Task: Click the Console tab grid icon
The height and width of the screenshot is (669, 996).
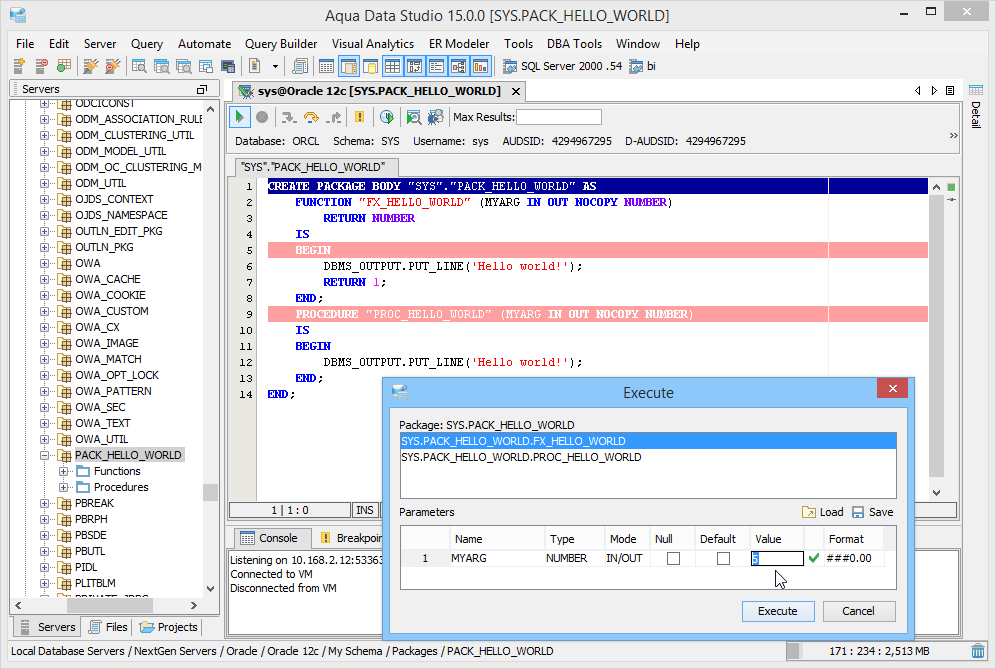Action: pos(247,538)
